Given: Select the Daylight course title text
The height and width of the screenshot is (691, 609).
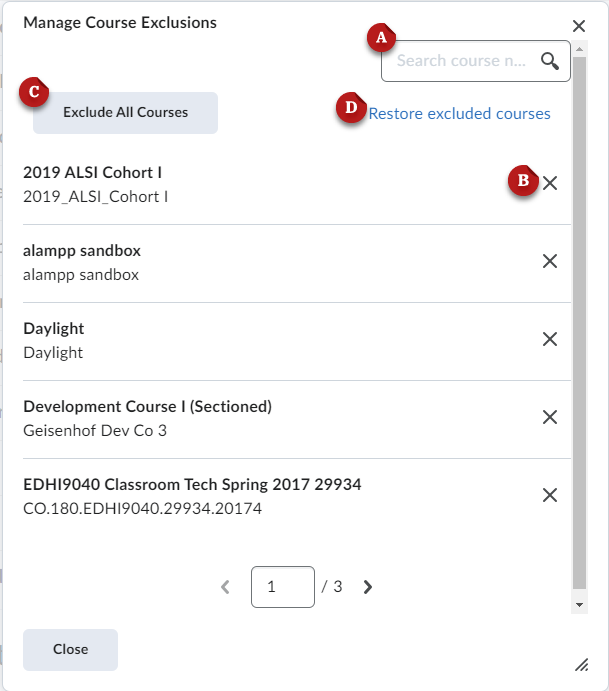Looking at the screenshot, I should click(54, 329).
